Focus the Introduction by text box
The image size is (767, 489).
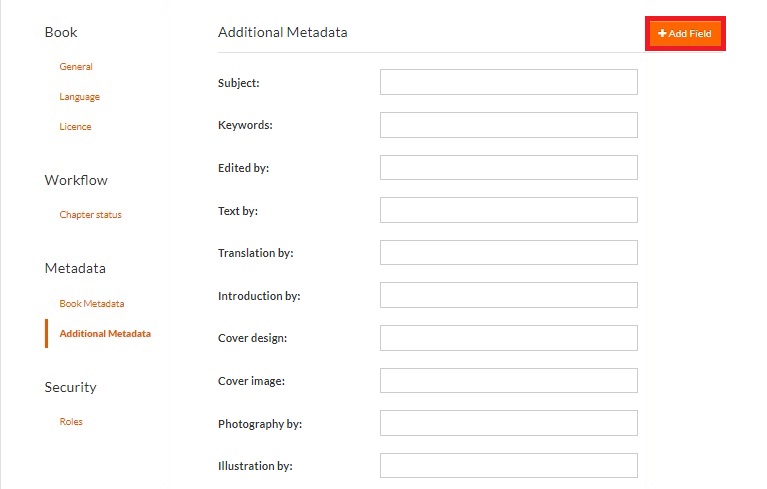click(508, 295)
